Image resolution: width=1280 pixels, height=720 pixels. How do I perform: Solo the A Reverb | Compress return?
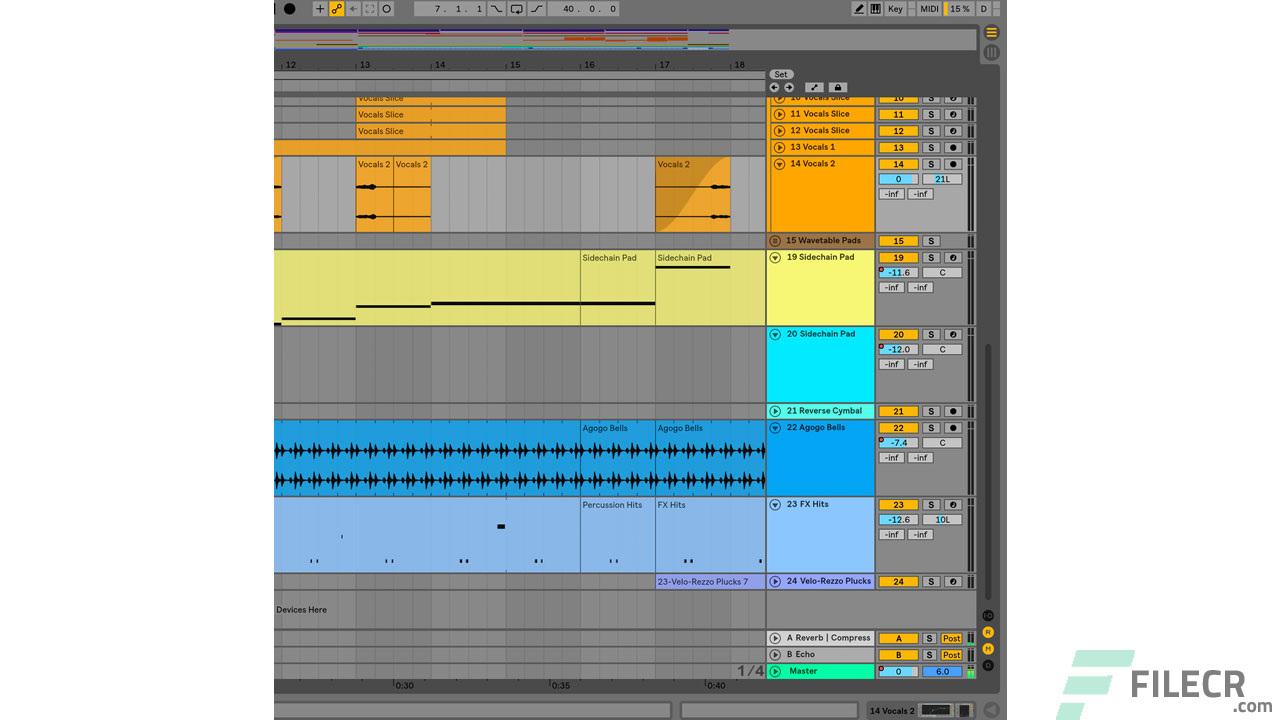930,639
